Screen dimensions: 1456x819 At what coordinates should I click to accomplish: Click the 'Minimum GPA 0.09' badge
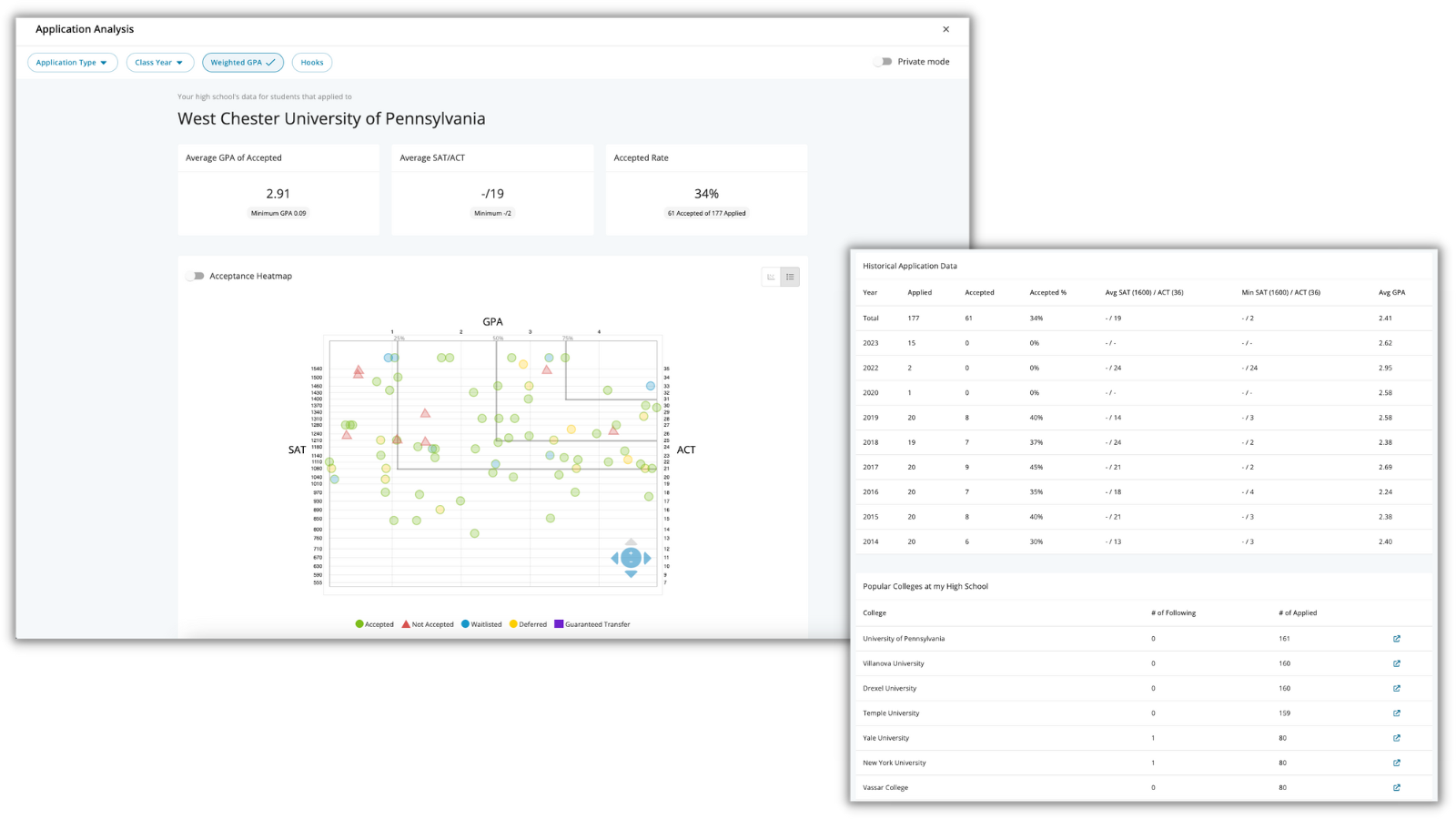point(278,213)
